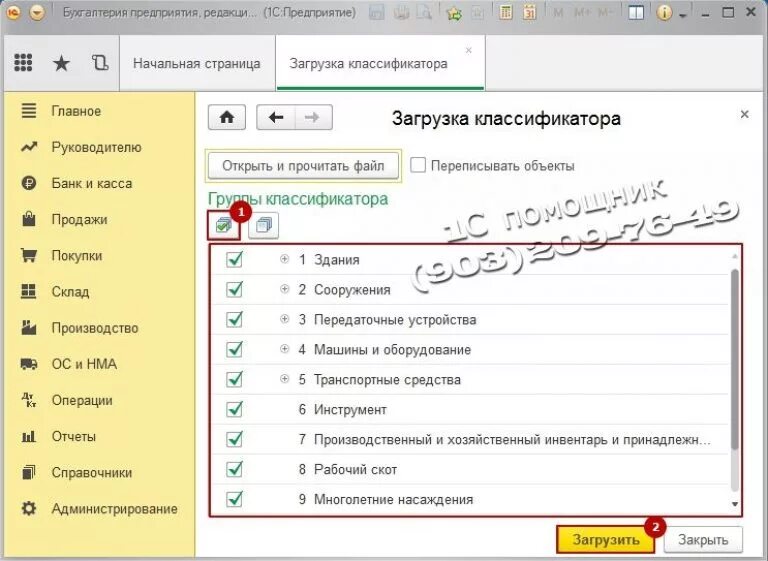The image size is (768, 561).
Task: Click the list scroll-down arrow
Action: 735,504
